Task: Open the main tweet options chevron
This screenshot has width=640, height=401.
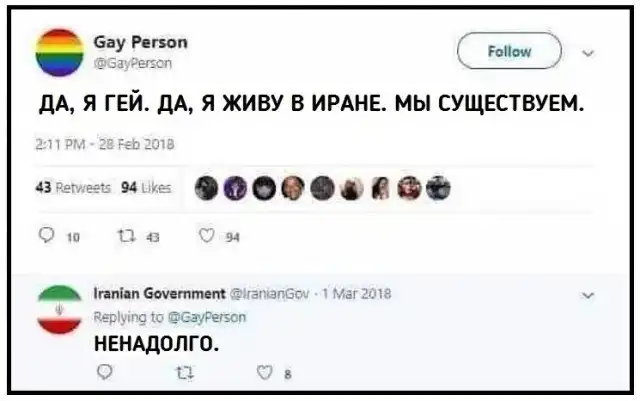Action: point(588,53)
